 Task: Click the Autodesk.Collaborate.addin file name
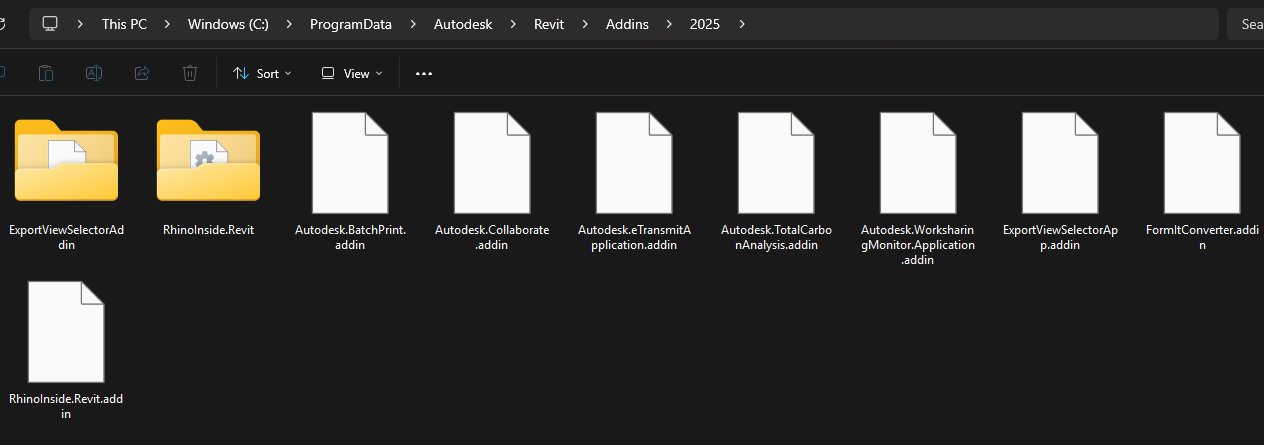pyautogui.click(x=492, y=237)
